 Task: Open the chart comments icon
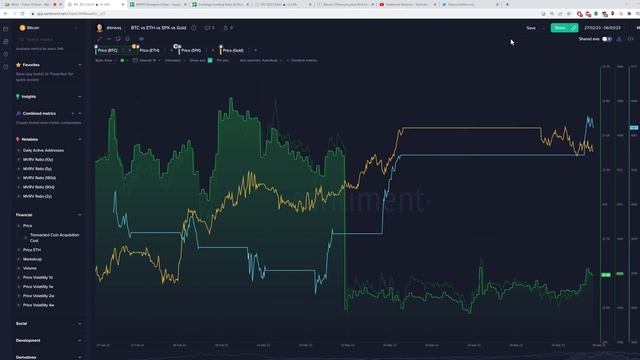click(x=207, y=28)
